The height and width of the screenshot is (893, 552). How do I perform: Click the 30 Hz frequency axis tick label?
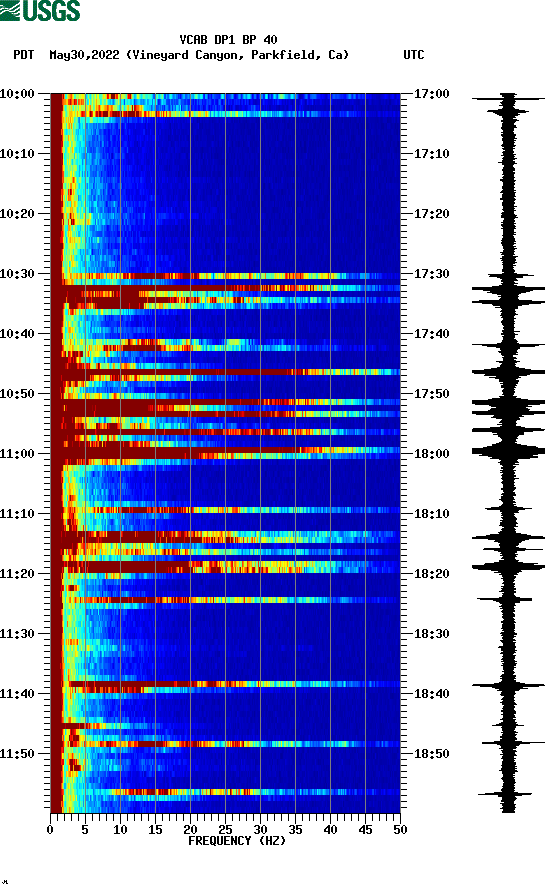(x=260, y=830)
